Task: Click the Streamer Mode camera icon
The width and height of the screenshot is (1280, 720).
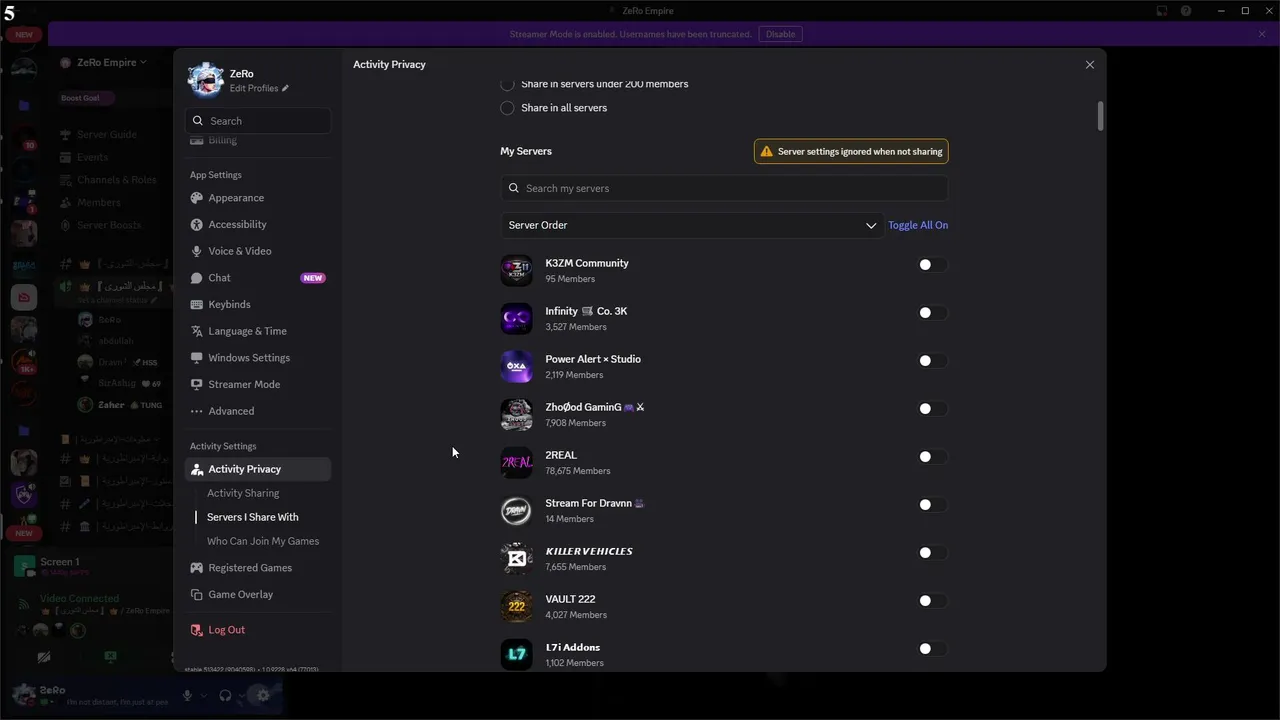Action: (197, 385)
